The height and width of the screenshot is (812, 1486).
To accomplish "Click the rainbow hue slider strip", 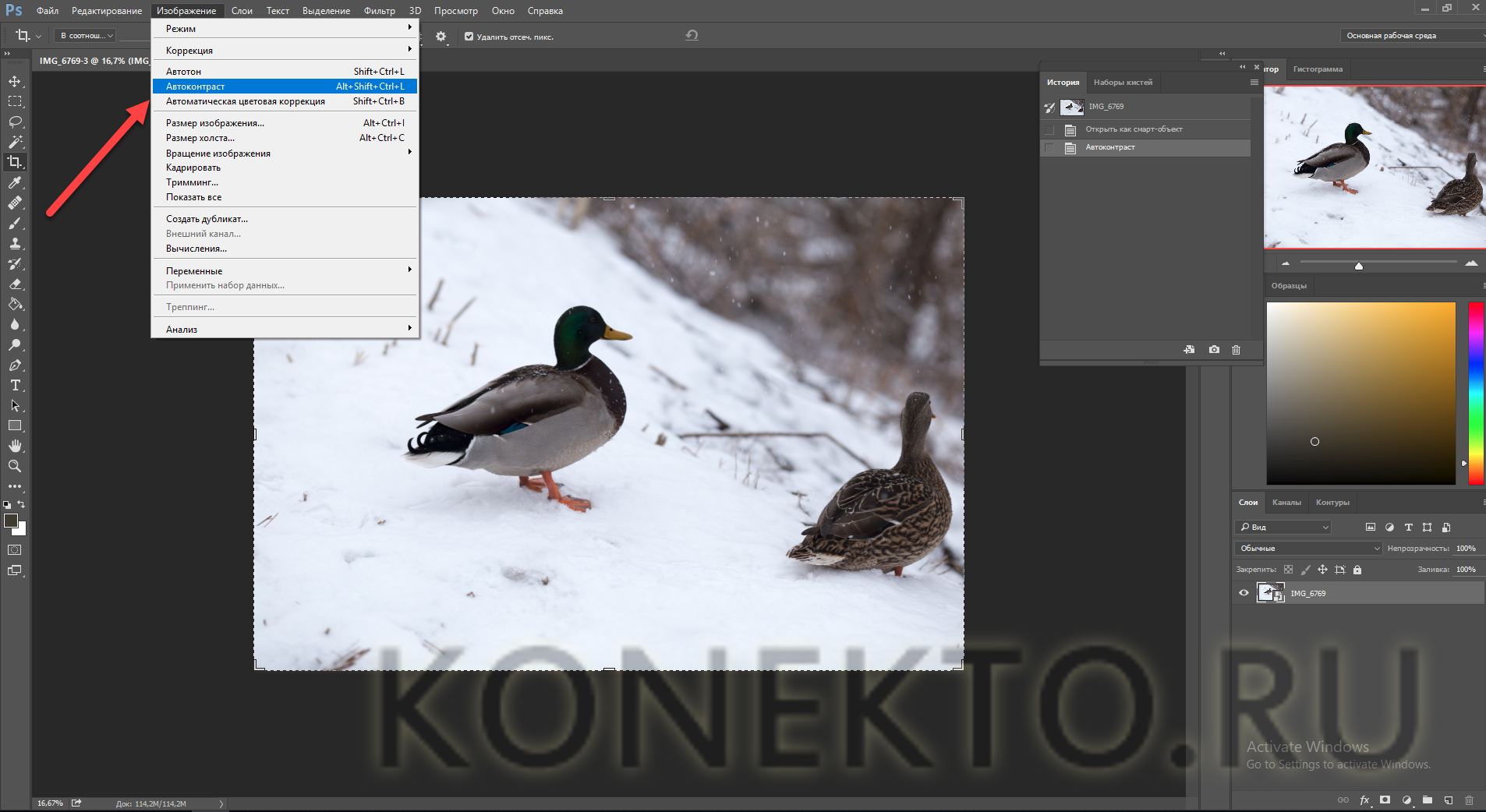I will coord(1475,390).
